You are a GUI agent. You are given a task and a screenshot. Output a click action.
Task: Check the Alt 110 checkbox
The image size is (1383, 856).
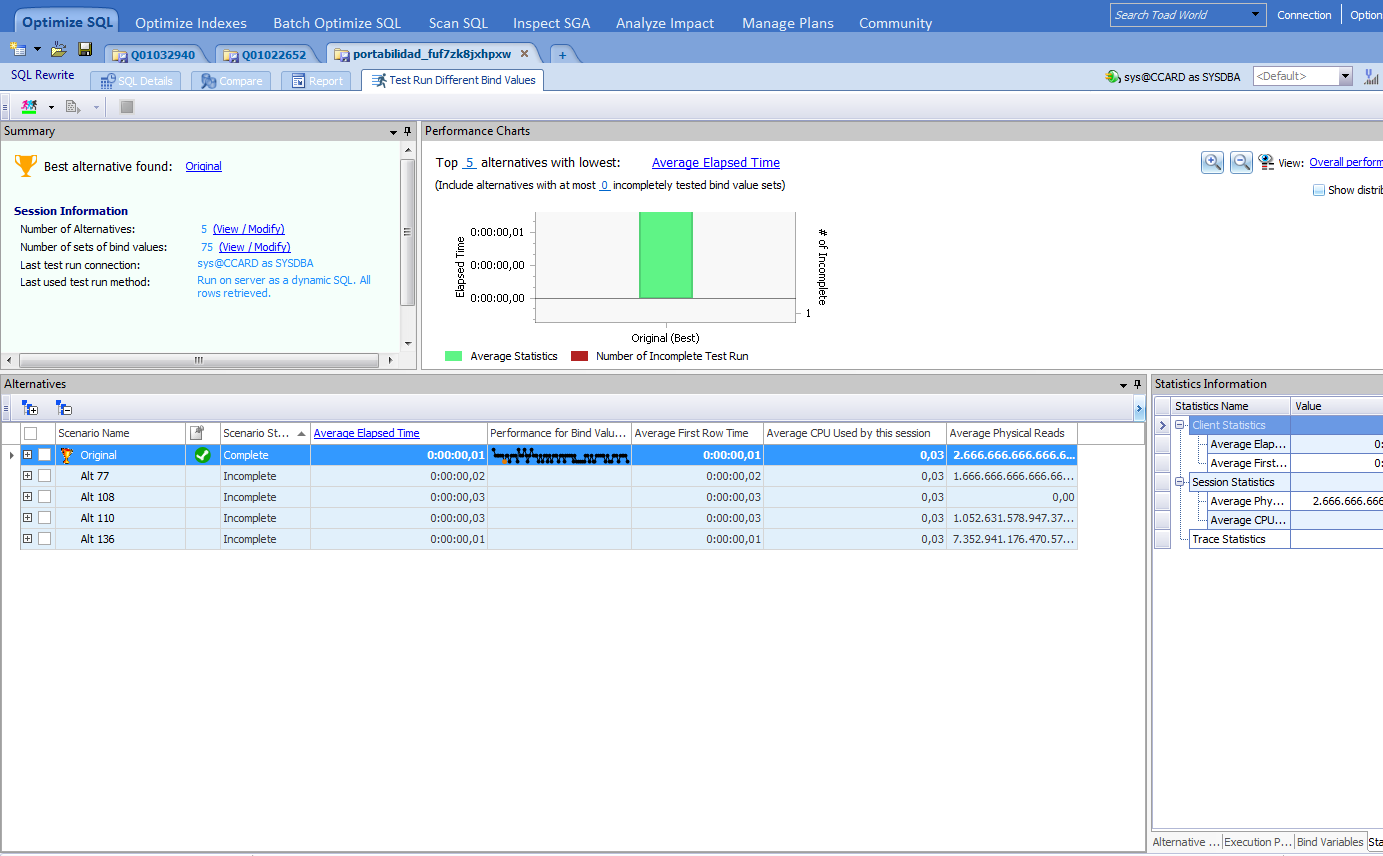point(44,518)
